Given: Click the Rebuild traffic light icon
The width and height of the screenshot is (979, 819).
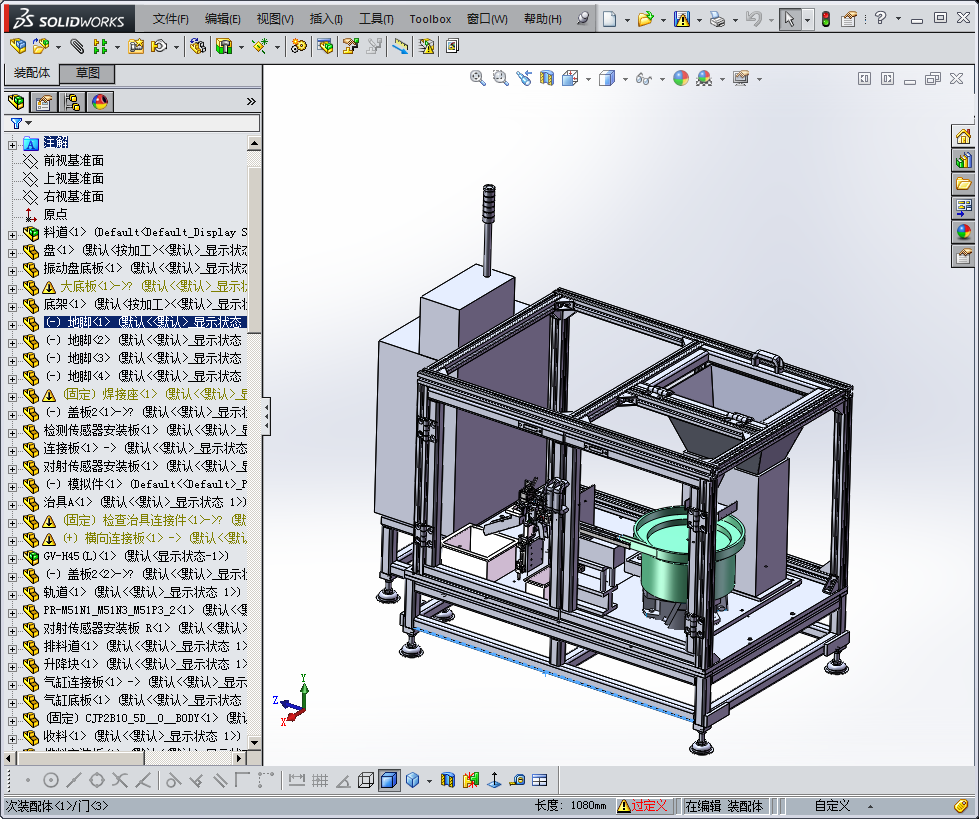Looking at the screenshot, I should 825,18.
